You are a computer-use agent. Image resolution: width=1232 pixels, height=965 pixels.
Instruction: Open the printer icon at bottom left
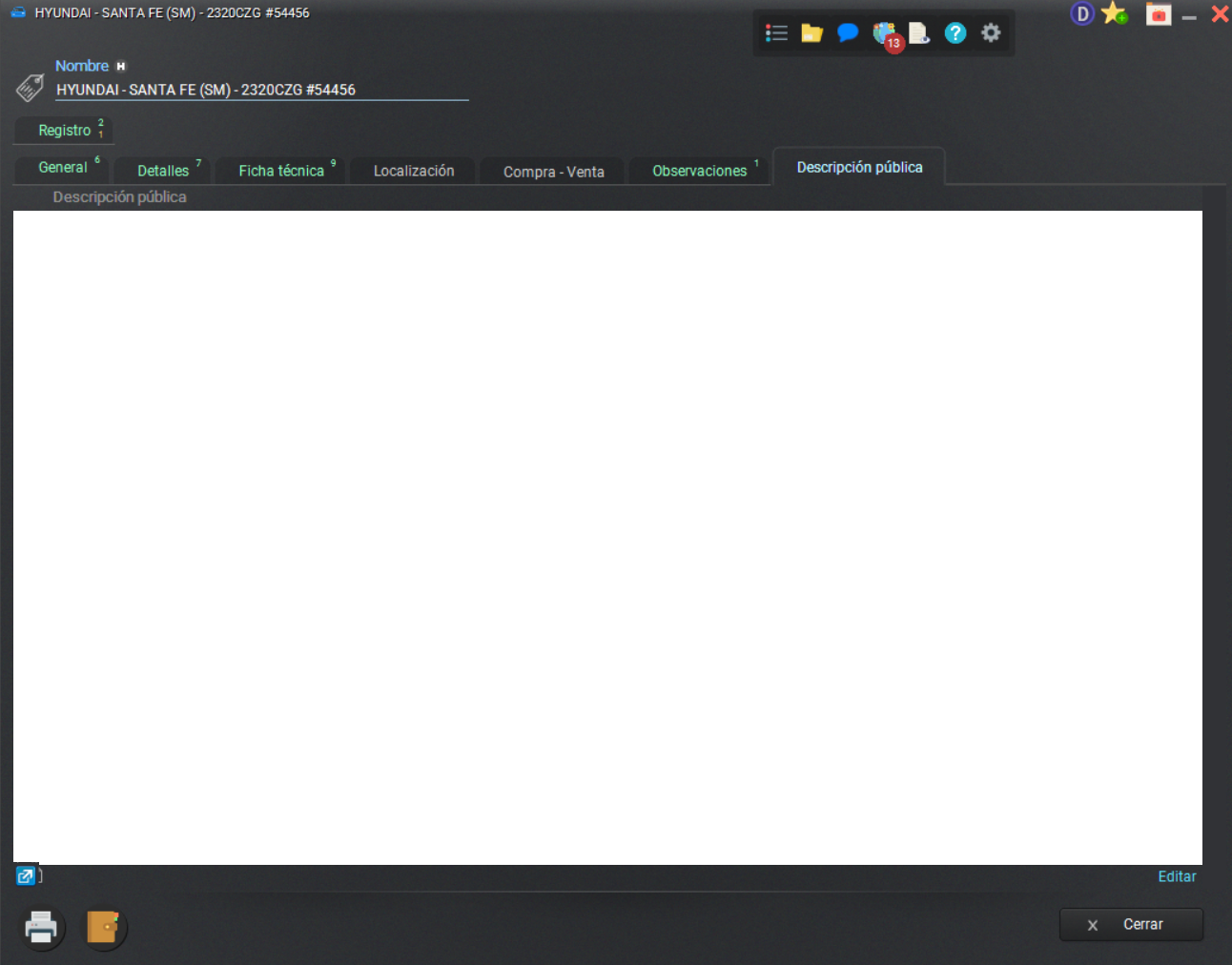click(40, 927)
